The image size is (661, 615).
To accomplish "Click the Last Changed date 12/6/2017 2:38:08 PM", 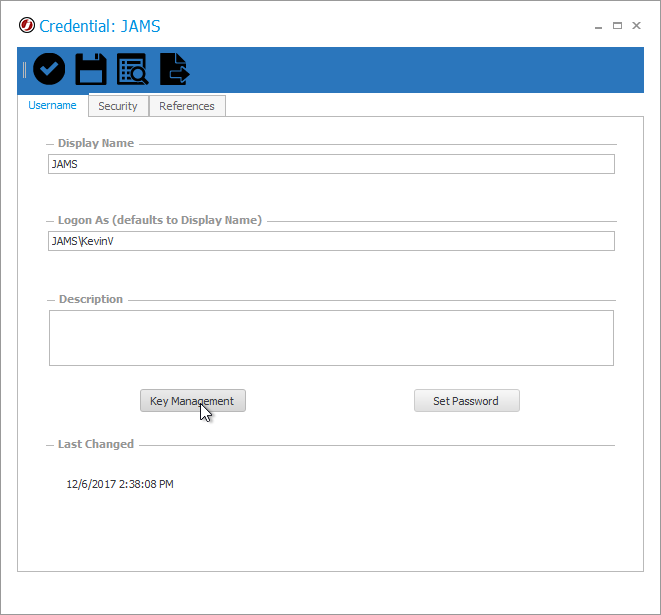I will 120,484.
